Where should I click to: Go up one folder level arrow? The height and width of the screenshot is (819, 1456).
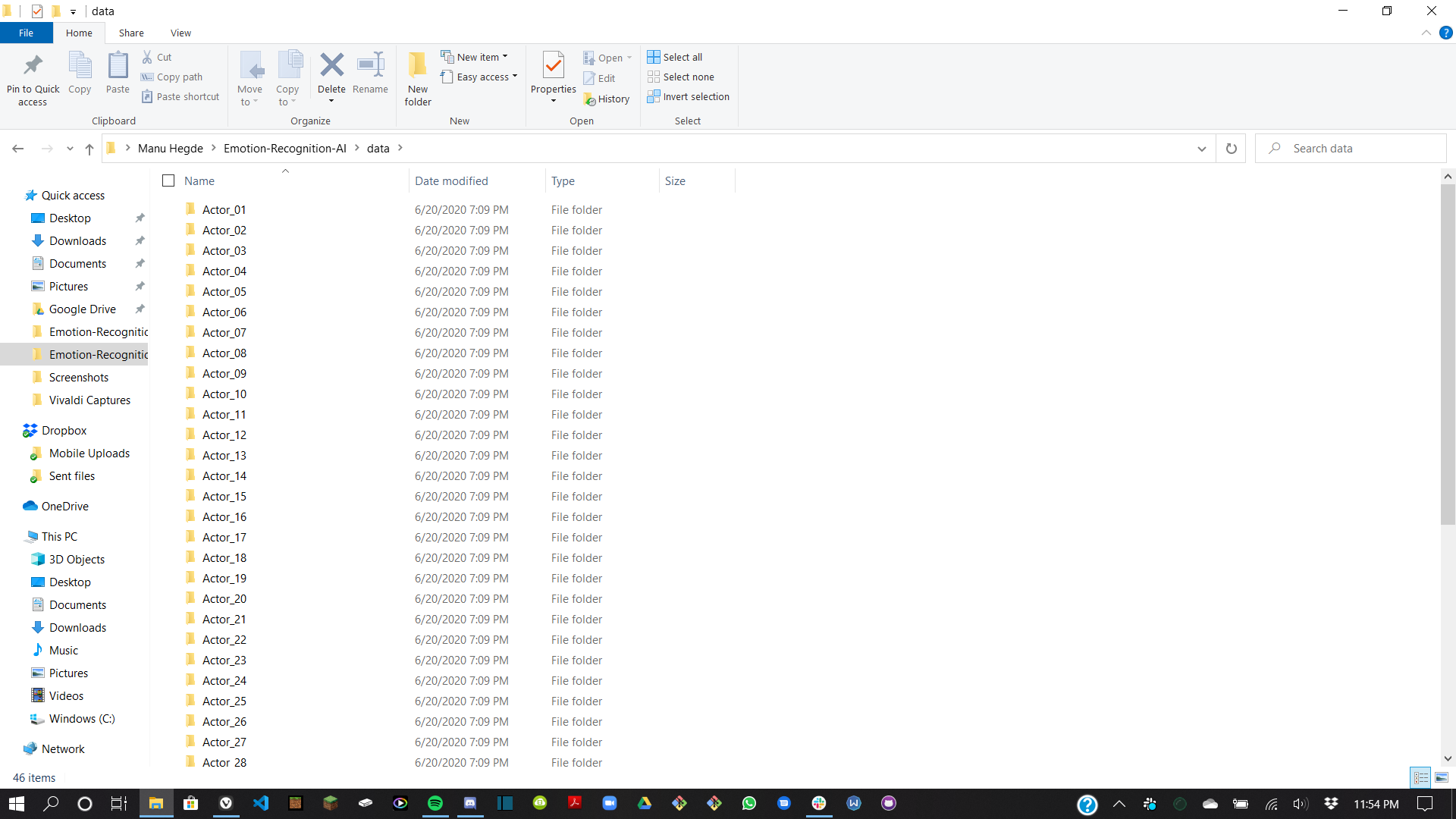click(89, 149)
